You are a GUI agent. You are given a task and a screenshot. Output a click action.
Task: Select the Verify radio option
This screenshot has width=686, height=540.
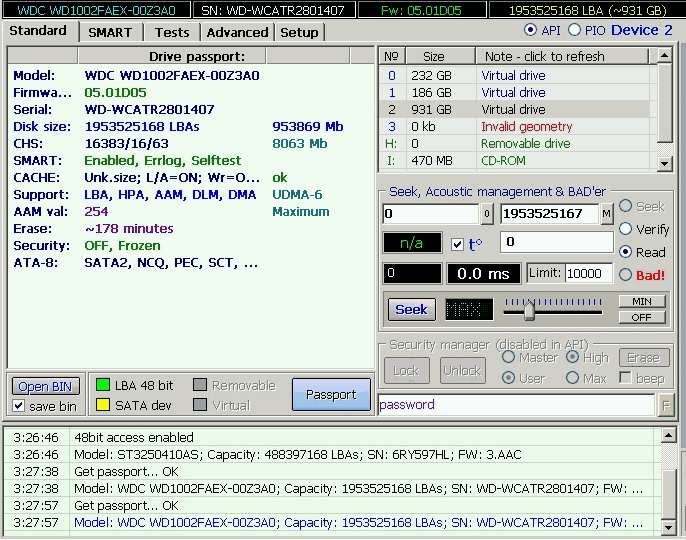click(x=626, y=229)
